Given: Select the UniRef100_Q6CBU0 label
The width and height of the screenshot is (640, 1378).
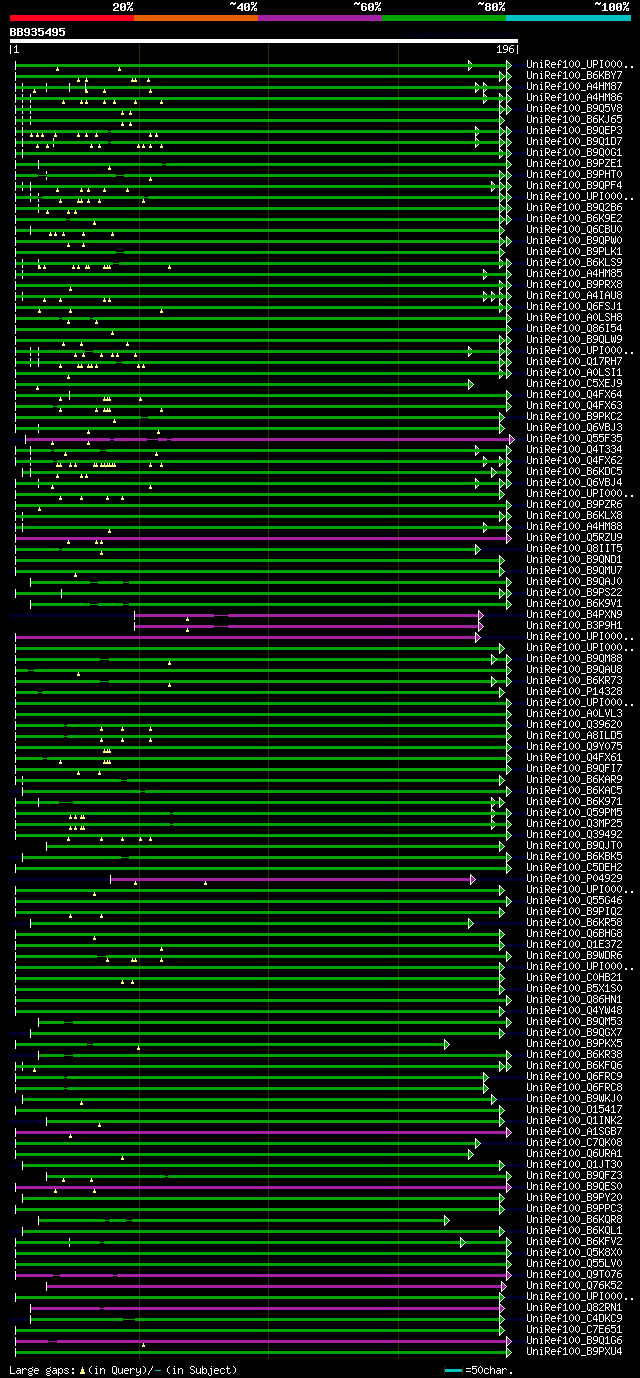Looking at the screenshot, I should tap(574, 229).
